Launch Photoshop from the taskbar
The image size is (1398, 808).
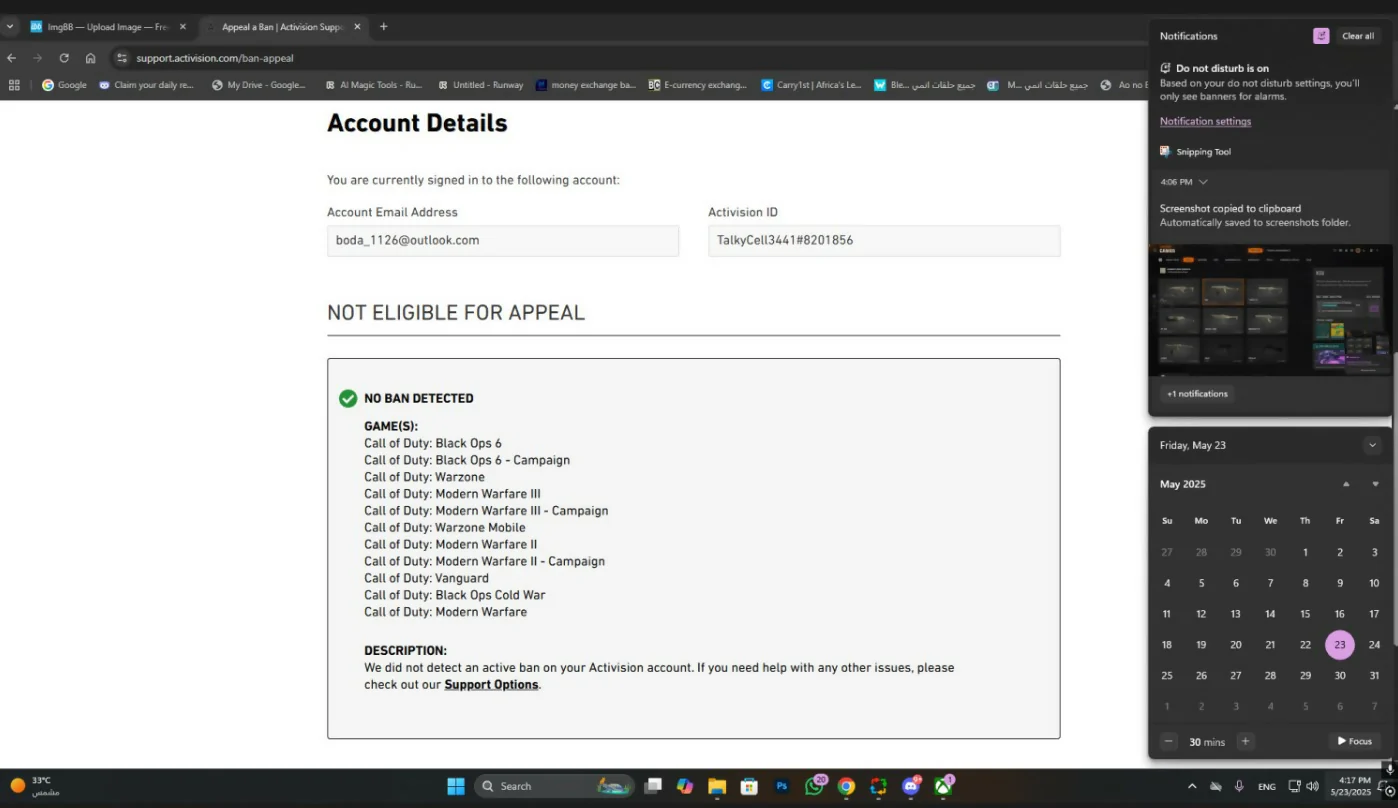click(x=782, y=786)
